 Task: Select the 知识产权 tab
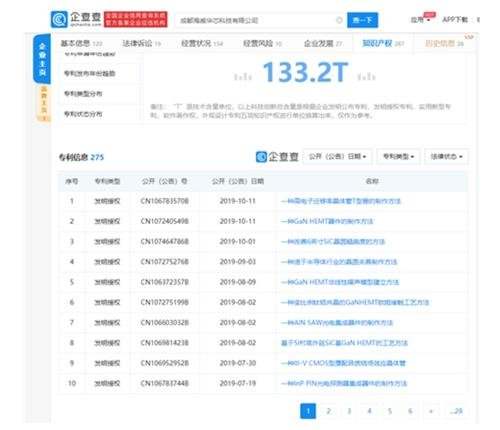click(x=383, y=43)
